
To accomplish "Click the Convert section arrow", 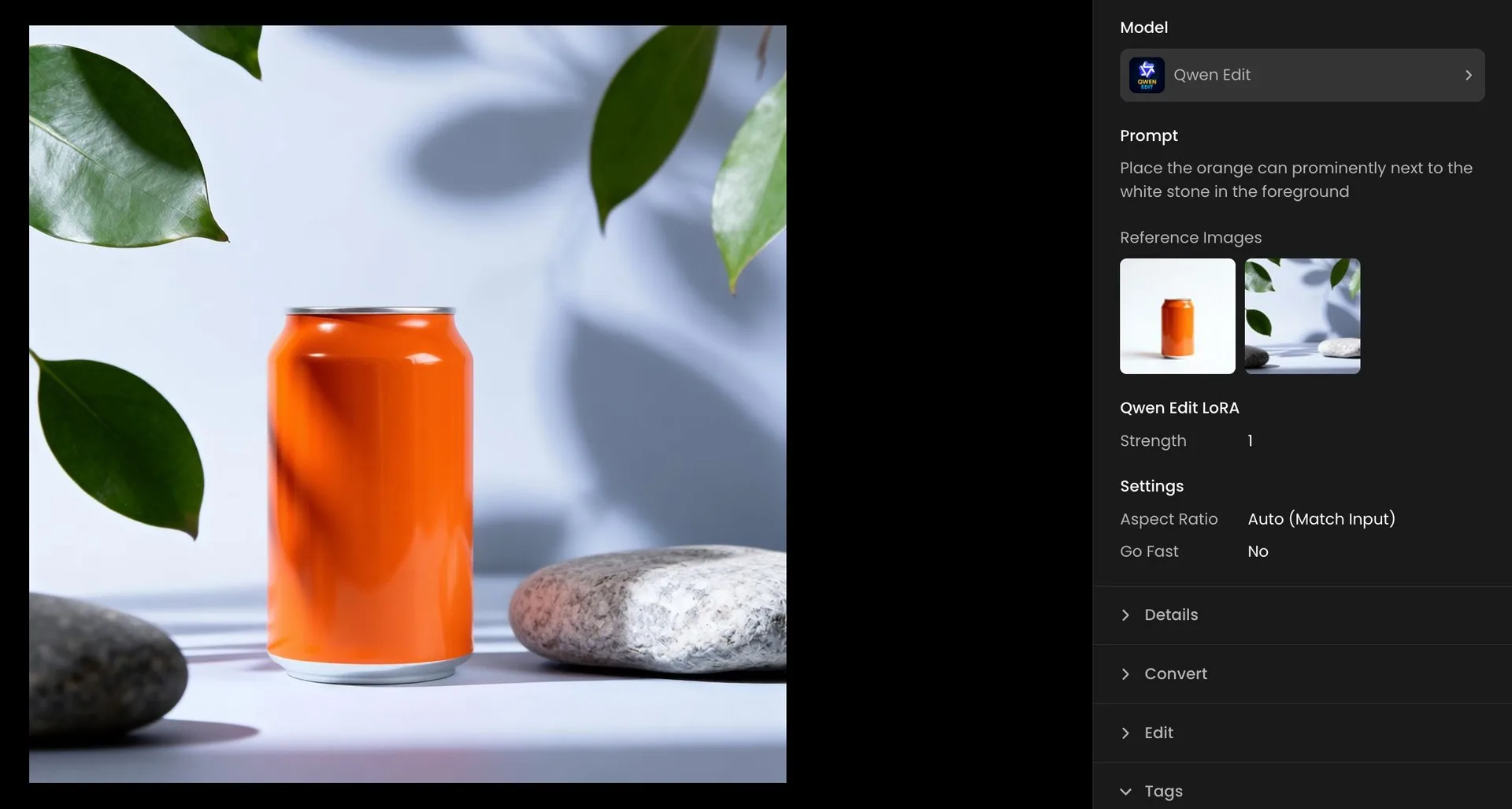I will [1126, 674].
